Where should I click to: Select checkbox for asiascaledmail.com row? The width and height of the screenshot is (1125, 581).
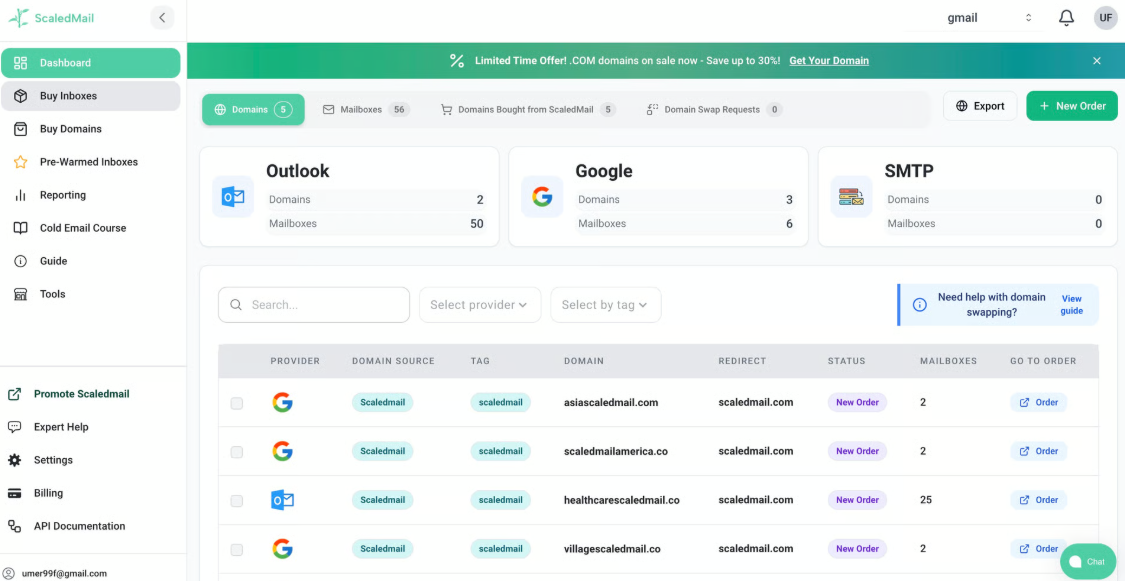click(237, 403)
